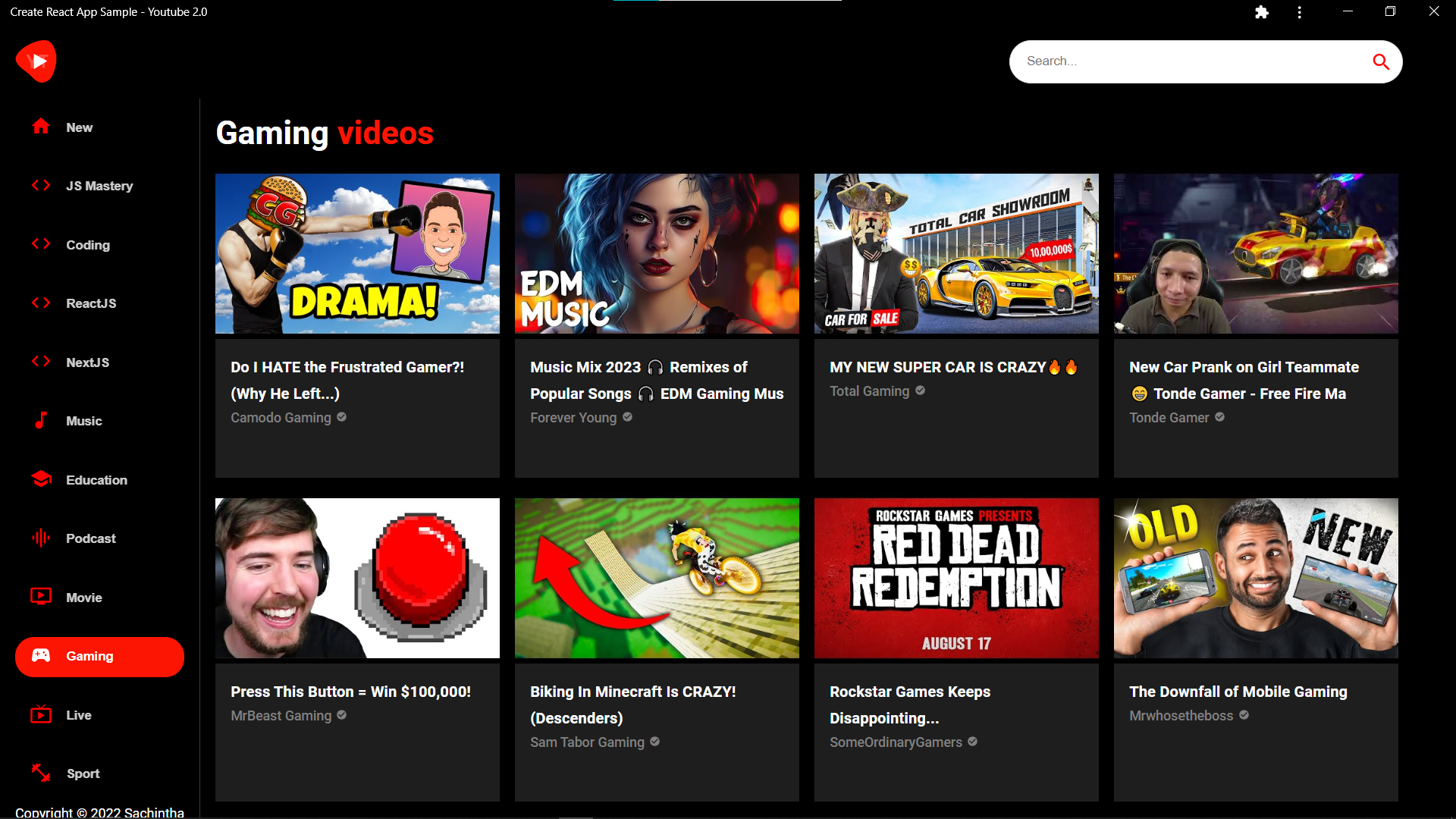Play the EDM Music Mix 2023 video
Viewport: 1456px width, 819px height.
[656, 253]
